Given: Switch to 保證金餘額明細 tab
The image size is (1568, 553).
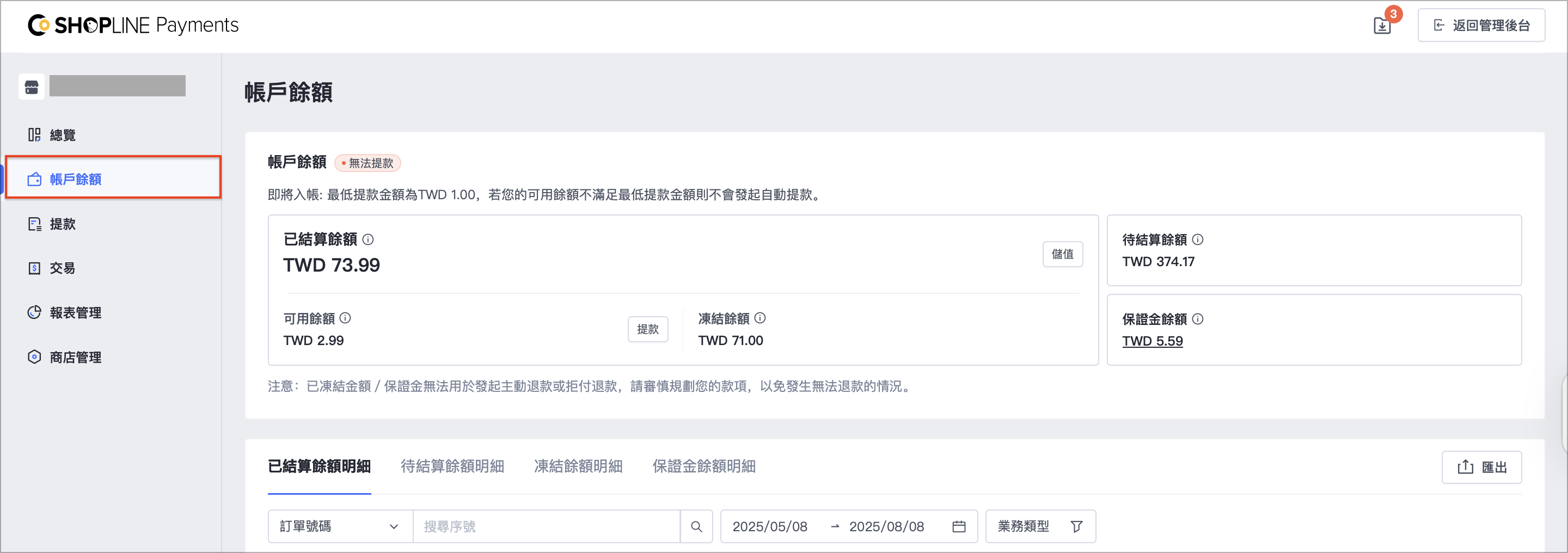Looking at the screenshot, I should (703, 466).
